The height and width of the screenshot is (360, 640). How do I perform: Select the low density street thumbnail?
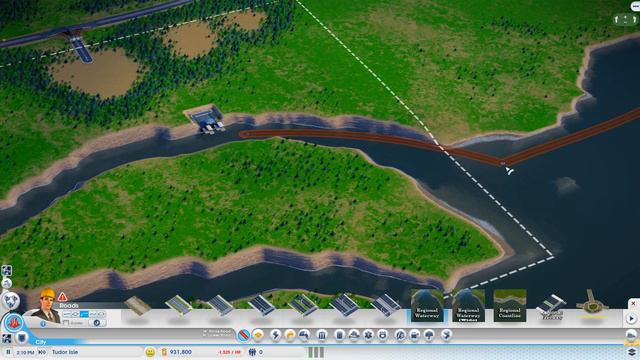(178, 305)
